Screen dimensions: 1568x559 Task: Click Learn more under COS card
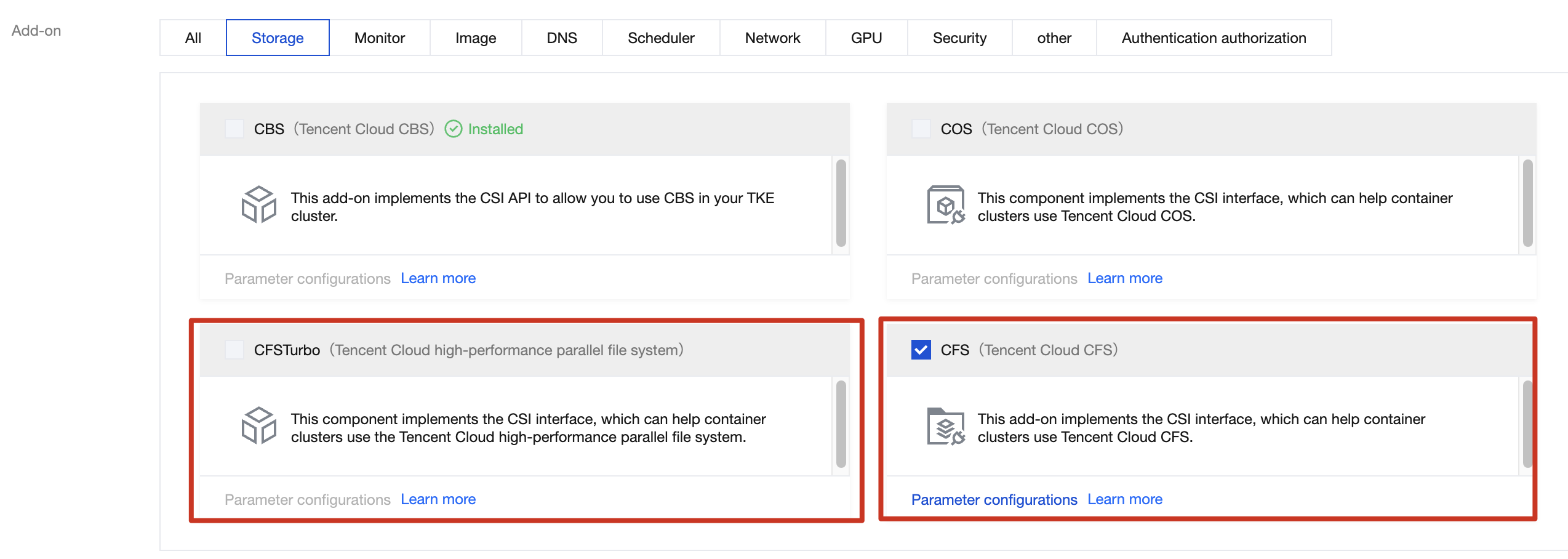1124,278
